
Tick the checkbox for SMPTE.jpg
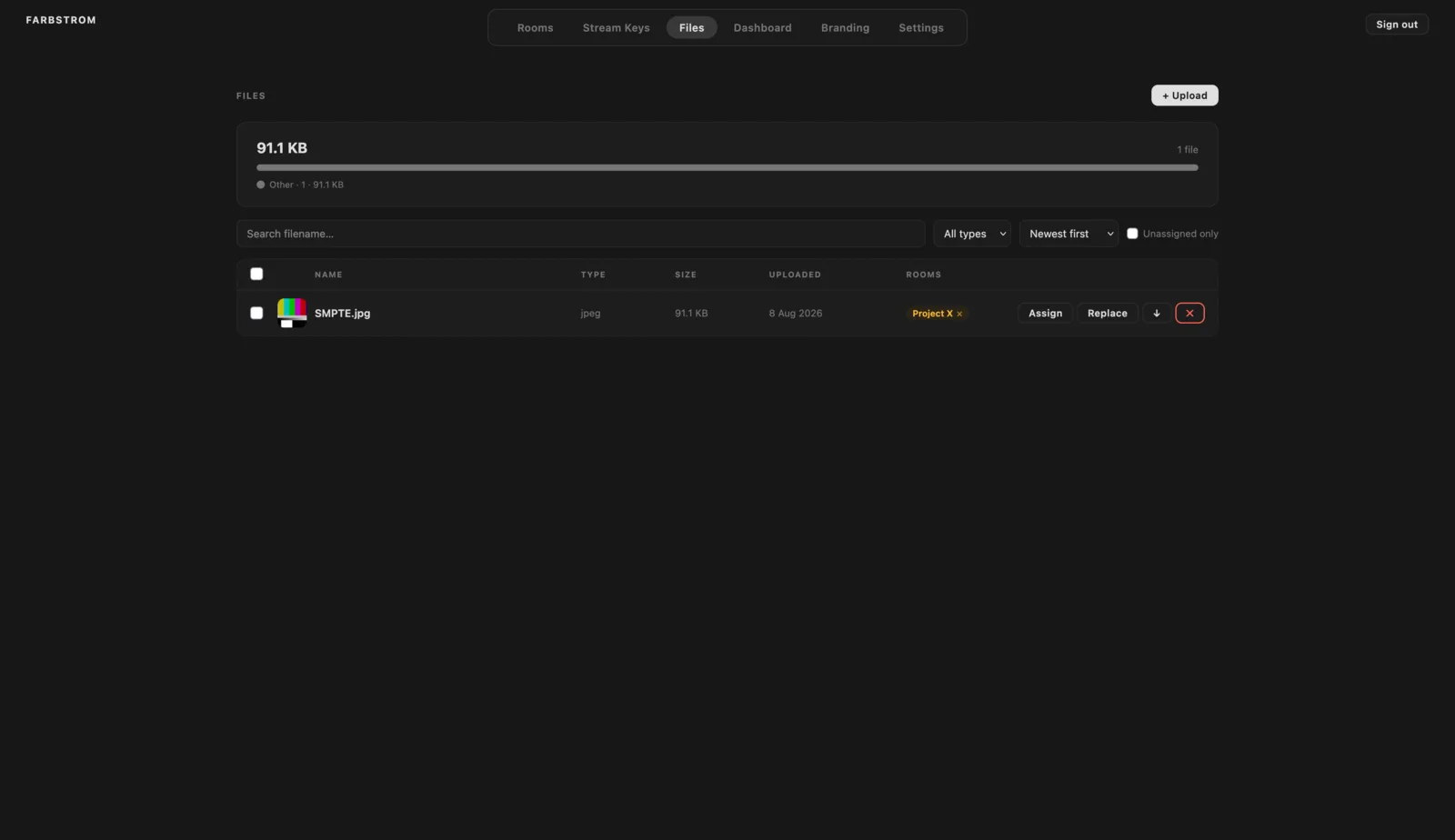click(256, 313)
